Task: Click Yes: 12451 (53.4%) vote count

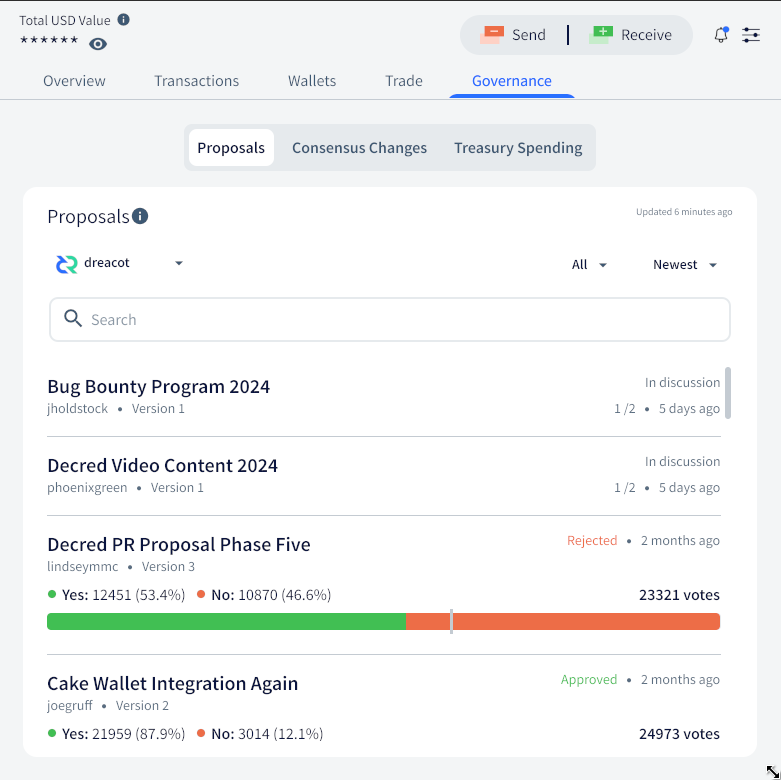Action: pyautogui.click(x=117, y=595)
